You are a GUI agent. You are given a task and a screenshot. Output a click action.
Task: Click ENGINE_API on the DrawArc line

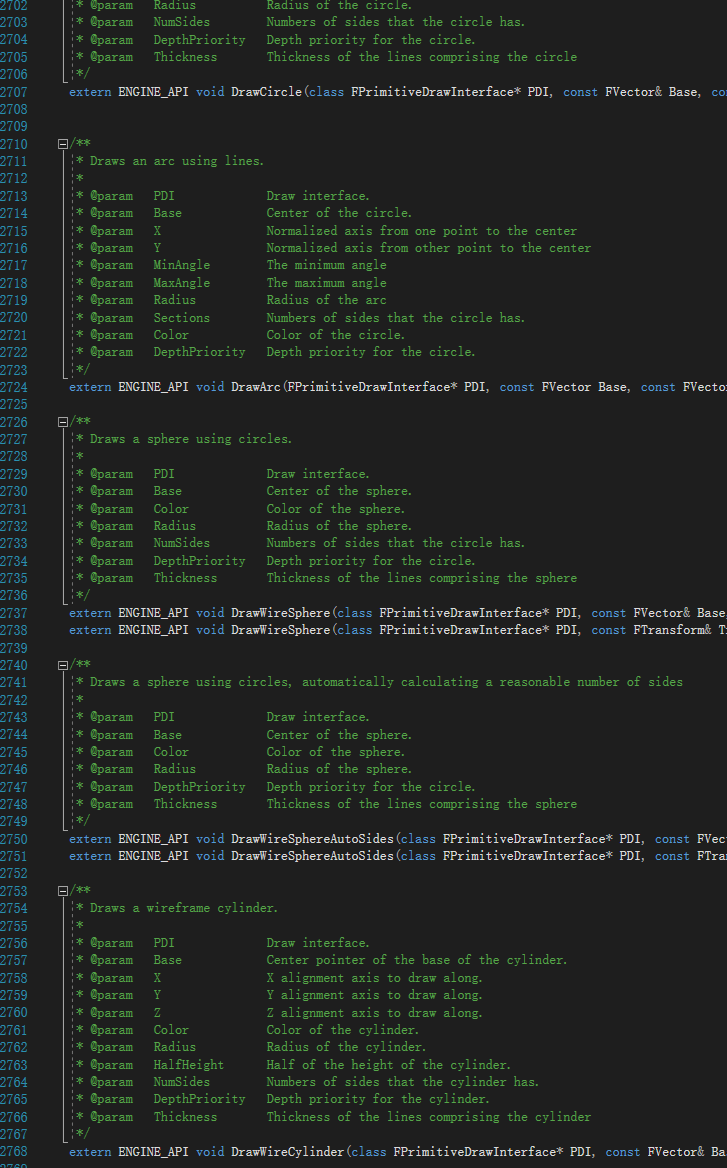(x=153, y=387)
